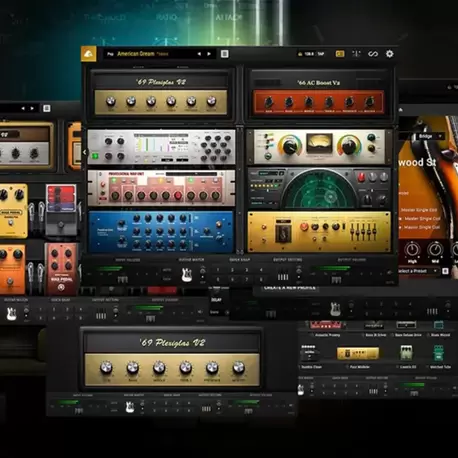Click the yellow home logo icon in main window
Image resolution: width=458 pixels, height=458 pixels.
(x=88, y=54)
